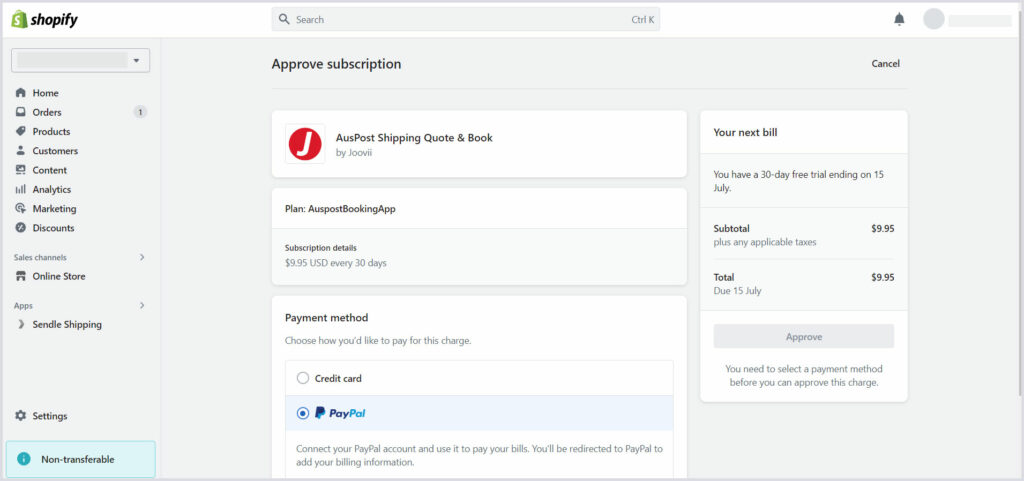Screen dimensions: 1024x481
Task: Click the Approve button
Action: 804,337
